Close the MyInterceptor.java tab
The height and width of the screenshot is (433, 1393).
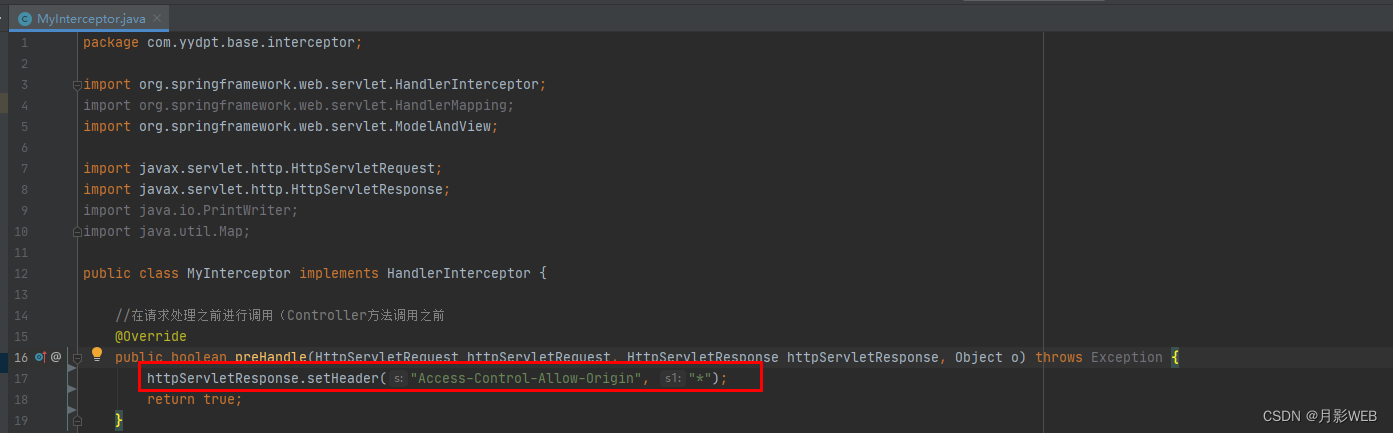click(x=157, y=19)
